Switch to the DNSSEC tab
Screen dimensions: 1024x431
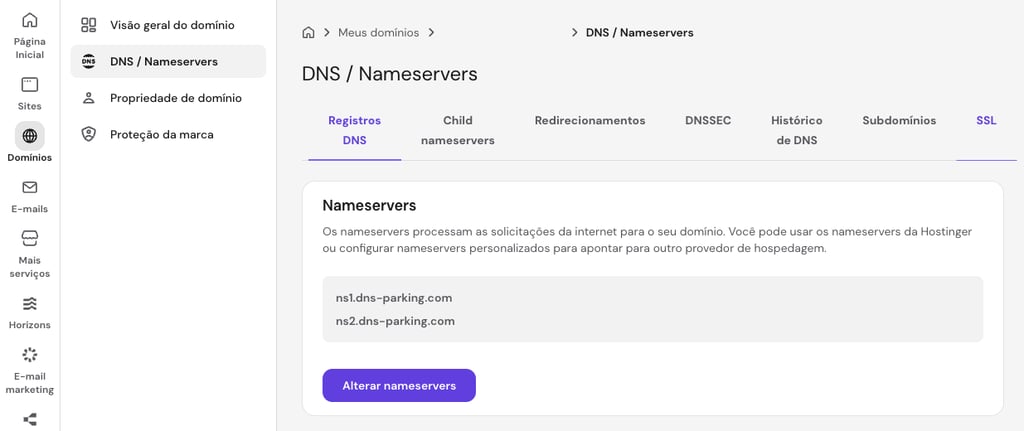click(x=708, y=121)
